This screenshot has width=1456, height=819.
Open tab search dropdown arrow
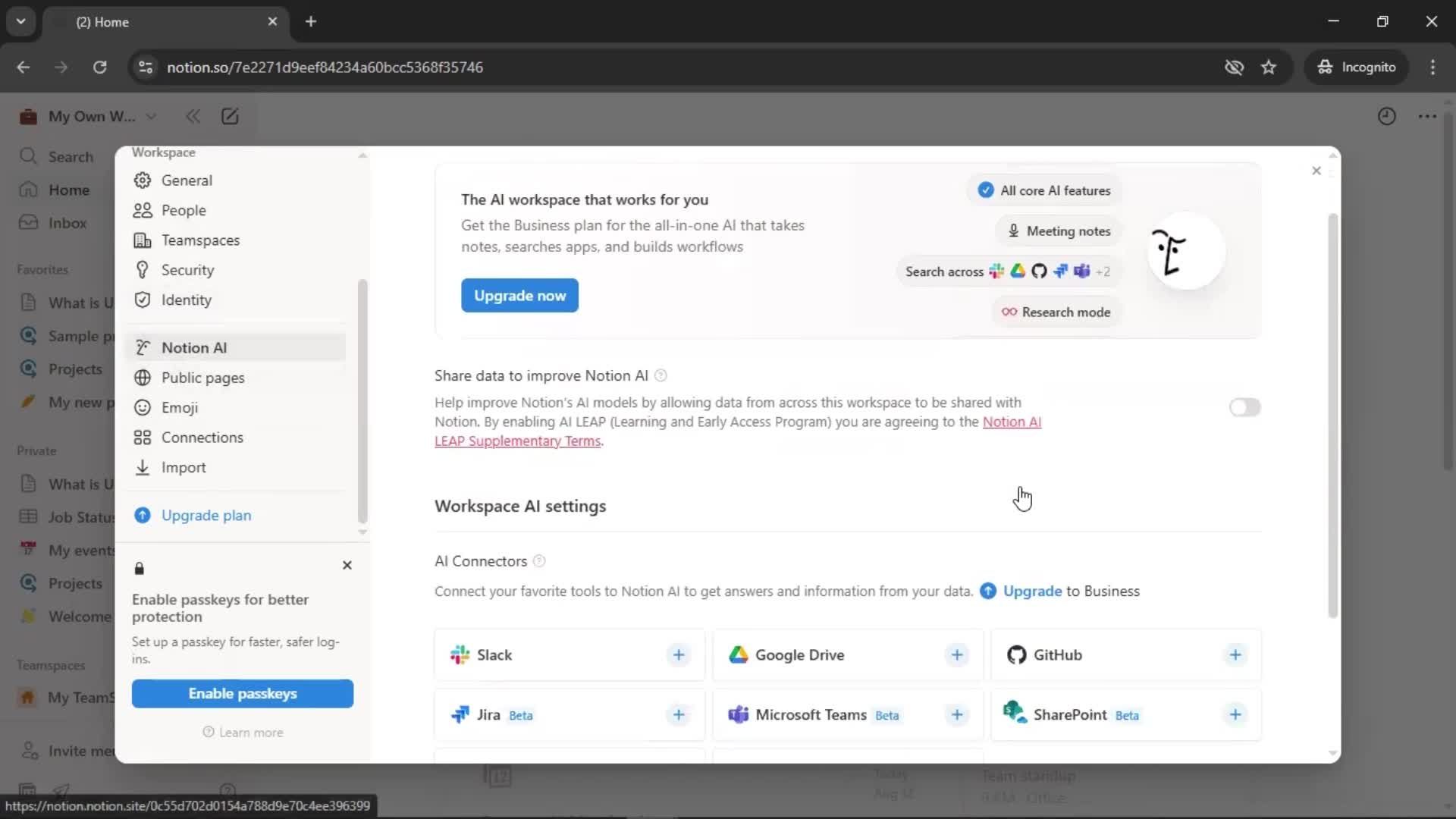(21, 22)
